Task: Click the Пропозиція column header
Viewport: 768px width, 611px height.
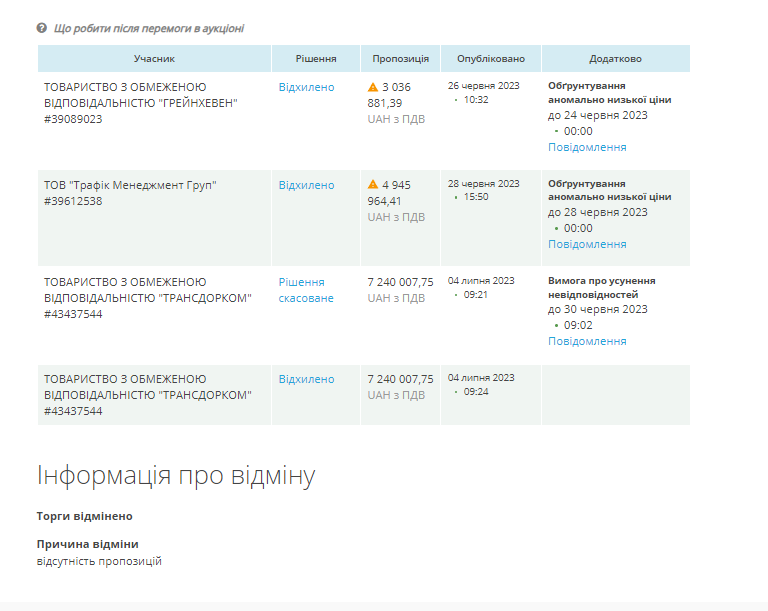Action: coord(401,59)
